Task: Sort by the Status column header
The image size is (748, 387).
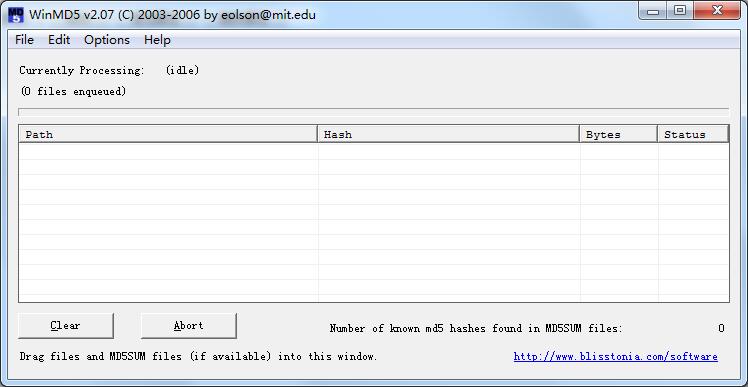Action: pos(693,134)
